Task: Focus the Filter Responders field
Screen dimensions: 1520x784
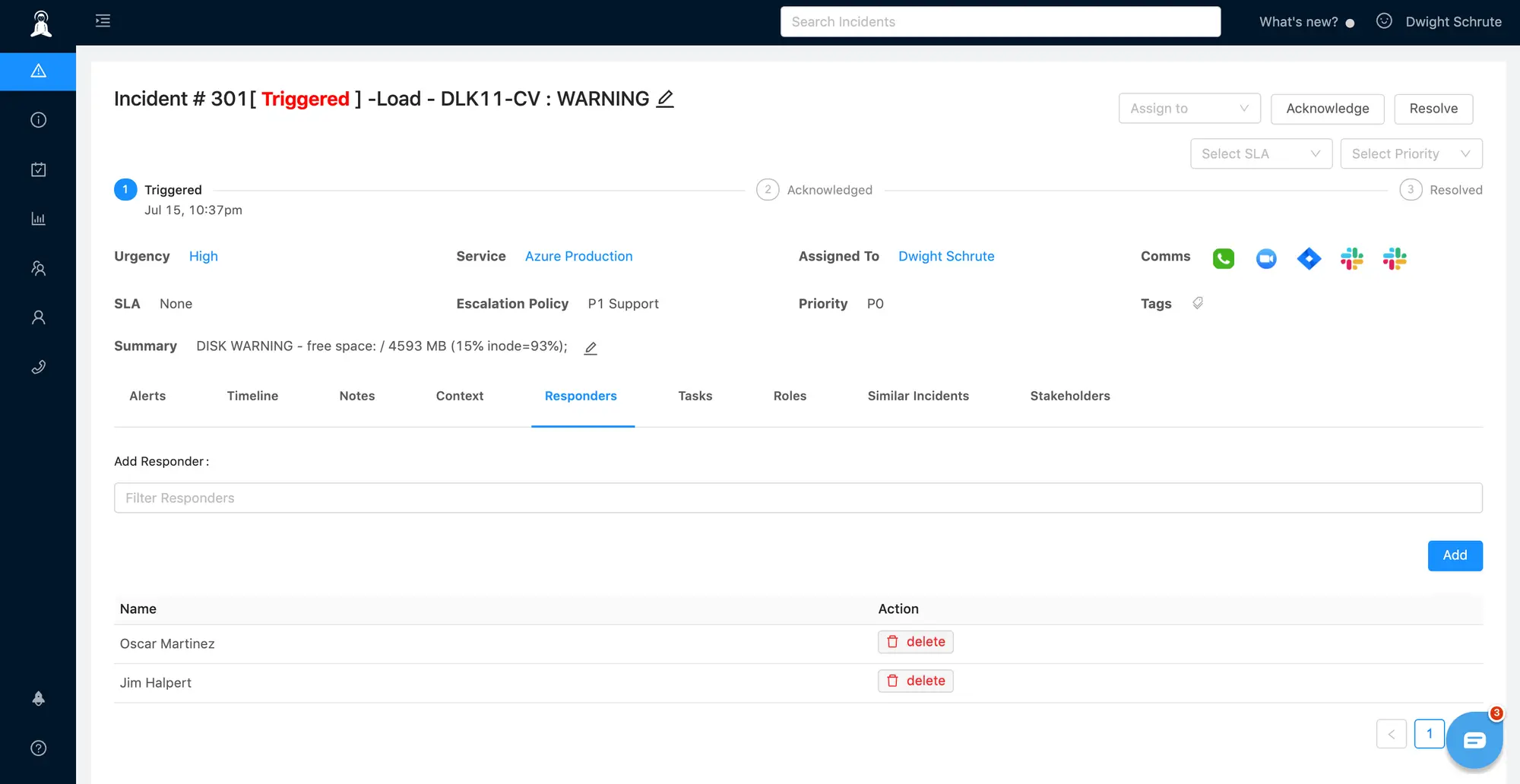Action: click(x=798, y=498)
